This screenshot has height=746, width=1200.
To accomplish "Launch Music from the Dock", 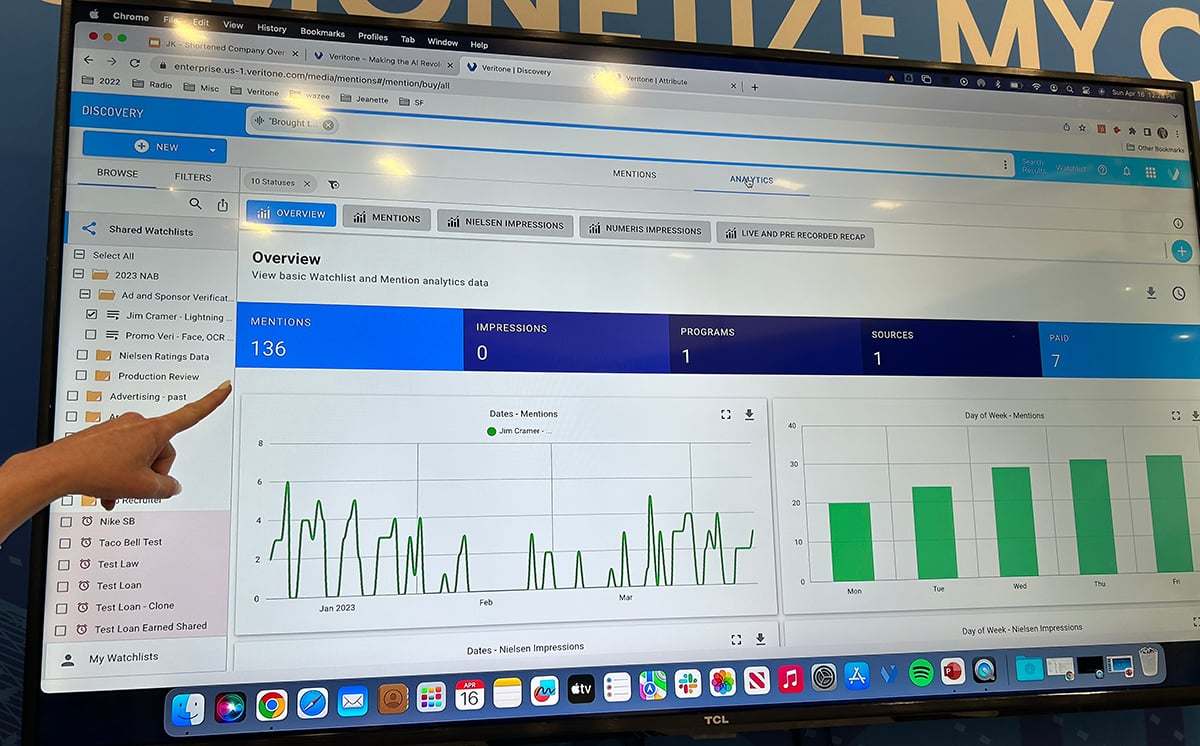I will [x=790, y=680].
